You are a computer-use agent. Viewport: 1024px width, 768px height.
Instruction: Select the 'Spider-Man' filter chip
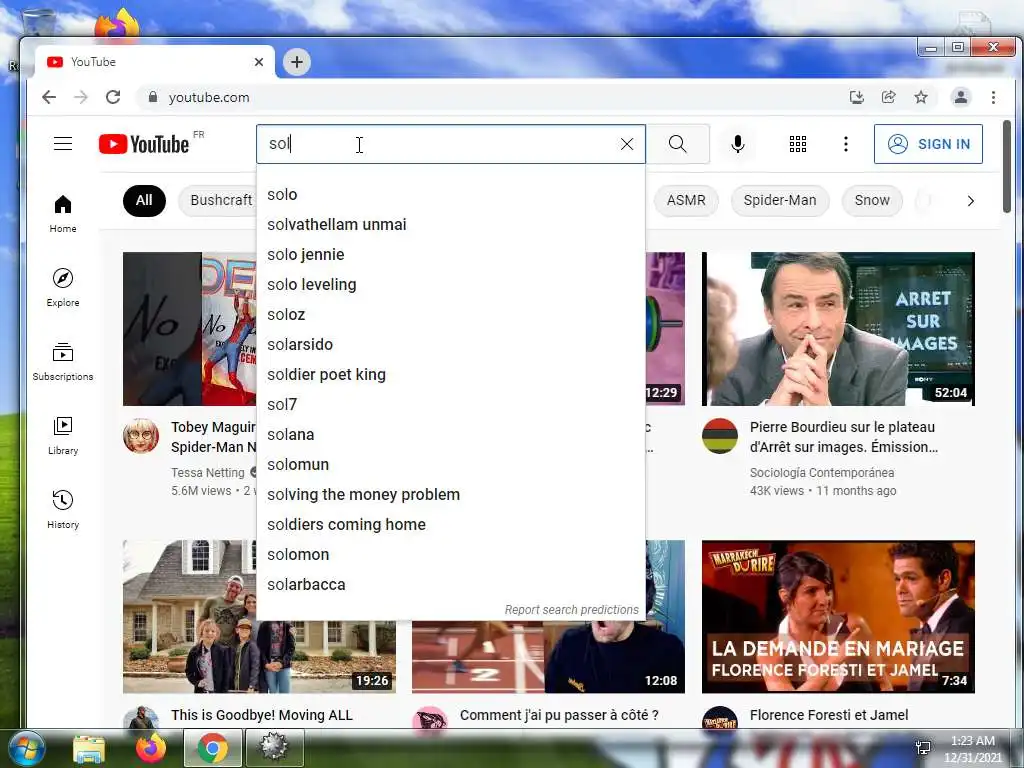click(x=780, y=200)
